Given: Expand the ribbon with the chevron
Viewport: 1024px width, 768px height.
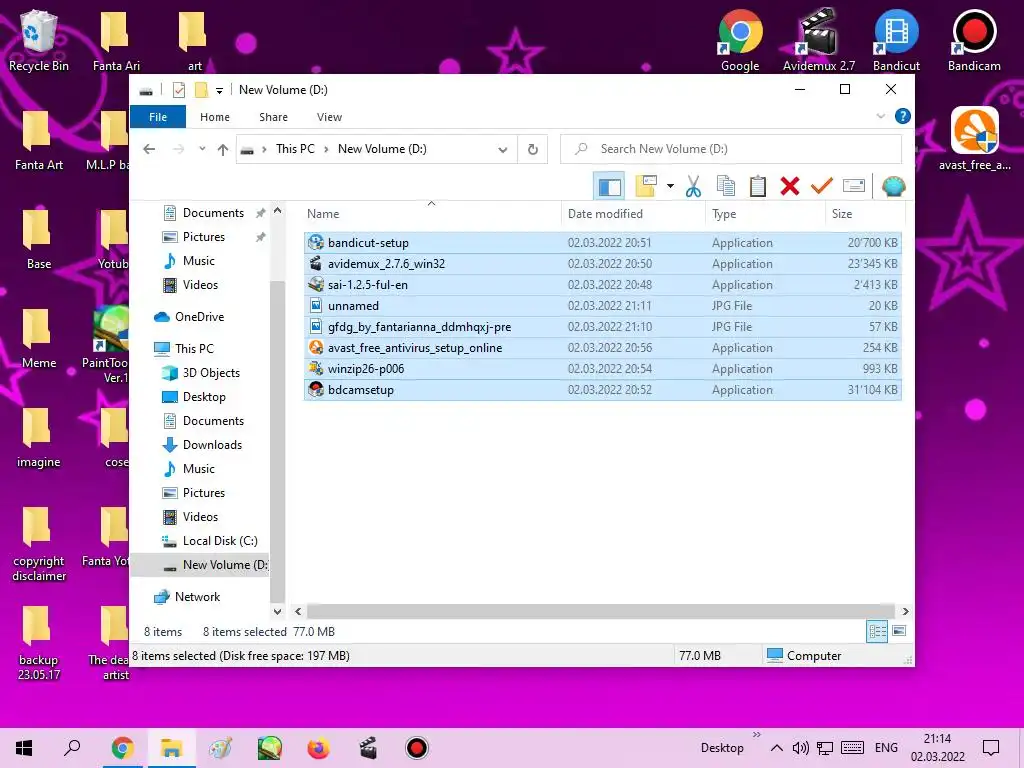Looking at the screenshot, I should point(880,116).
